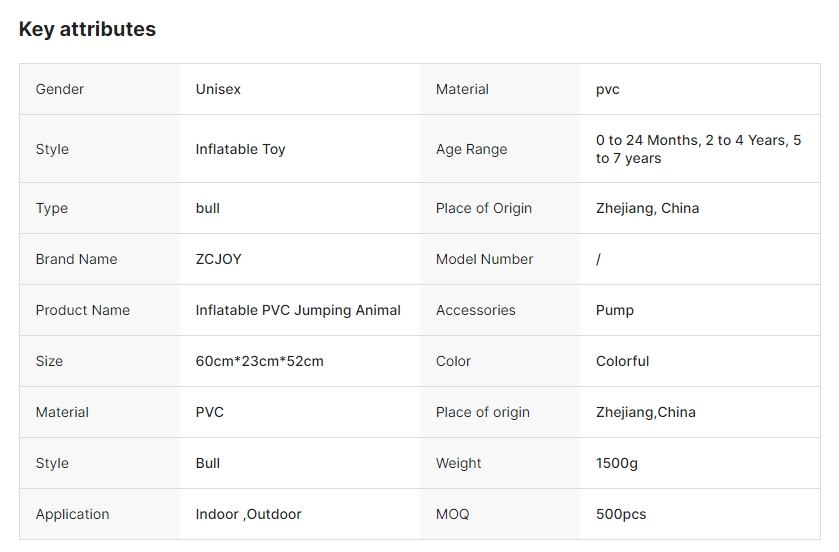This screenshot has width=839, height=552.
Task: Click the Inflatable PVC Jumping Animal text
Action: (298, 310)
